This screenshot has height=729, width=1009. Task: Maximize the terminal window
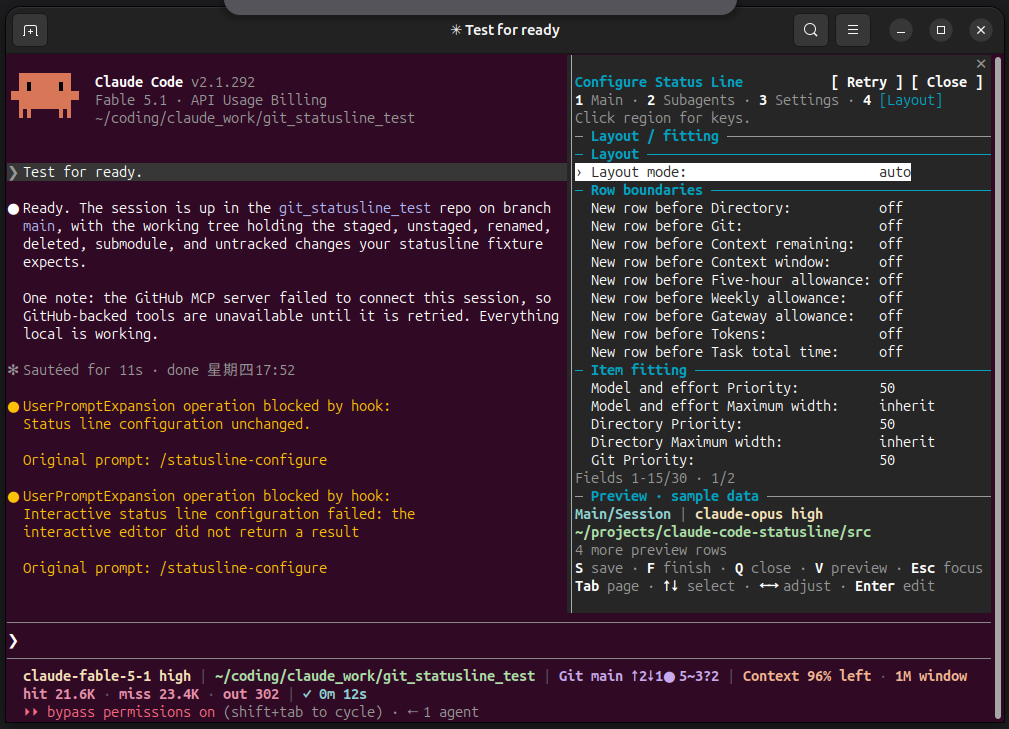point(941,30)
